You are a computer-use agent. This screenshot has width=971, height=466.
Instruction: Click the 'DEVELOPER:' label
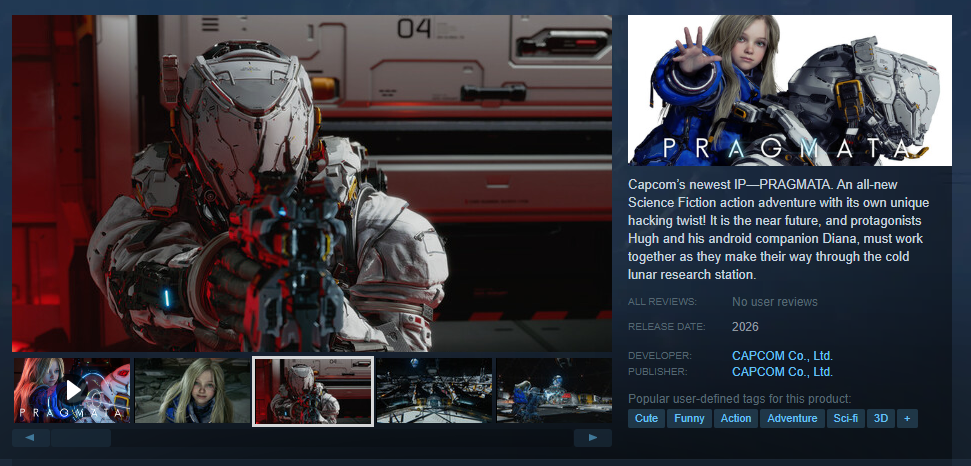coord(660,356)
